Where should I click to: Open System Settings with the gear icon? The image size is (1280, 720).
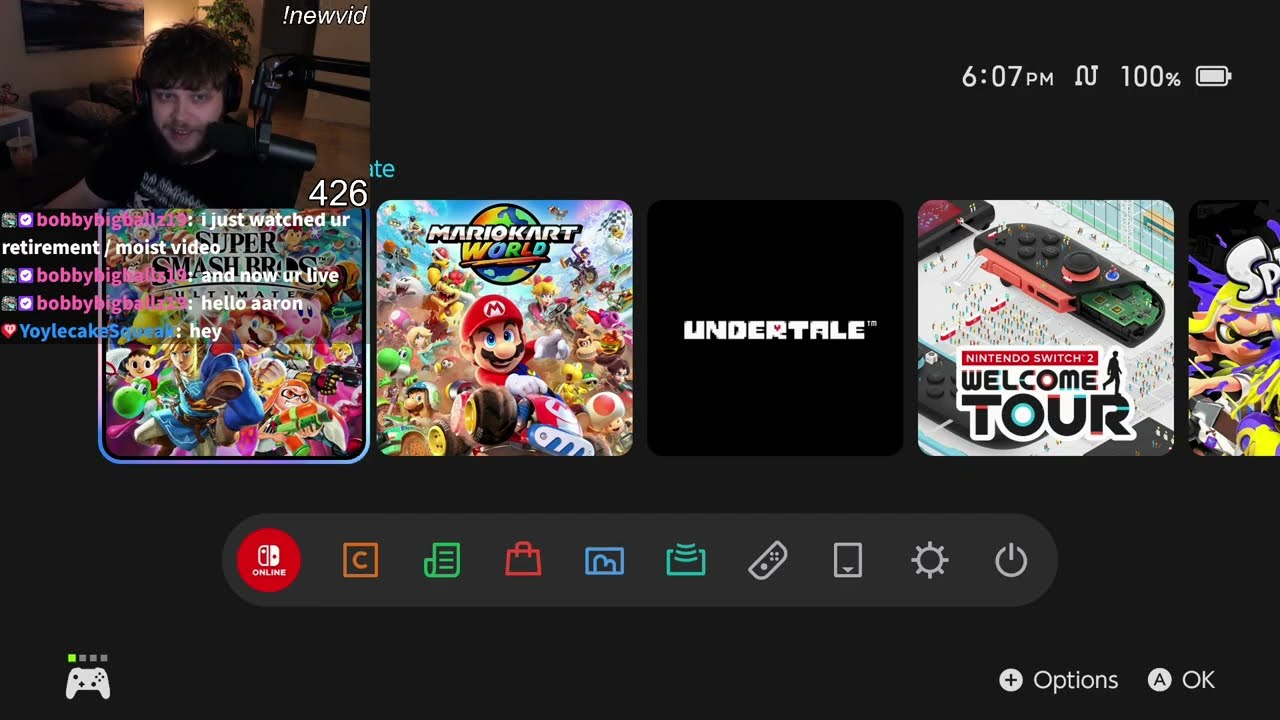tap(930, 561)
